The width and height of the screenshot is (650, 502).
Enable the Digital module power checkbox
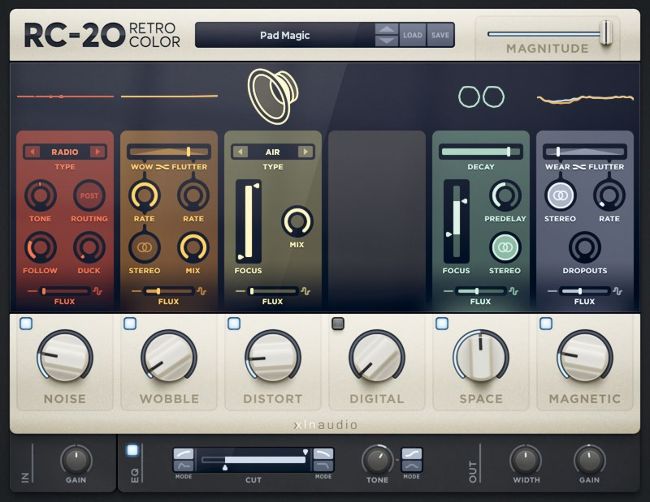(x=338, y=323)
